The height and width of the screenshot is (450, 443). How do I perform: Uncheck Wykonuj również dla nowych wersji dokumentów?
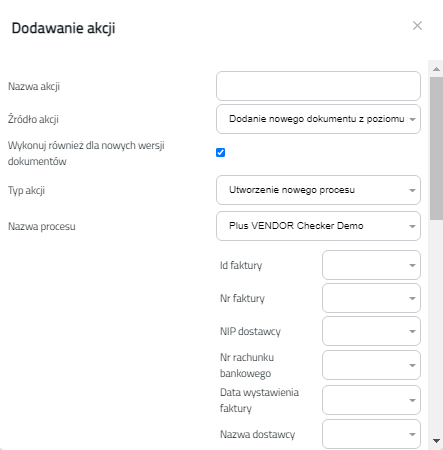point(220,152)
